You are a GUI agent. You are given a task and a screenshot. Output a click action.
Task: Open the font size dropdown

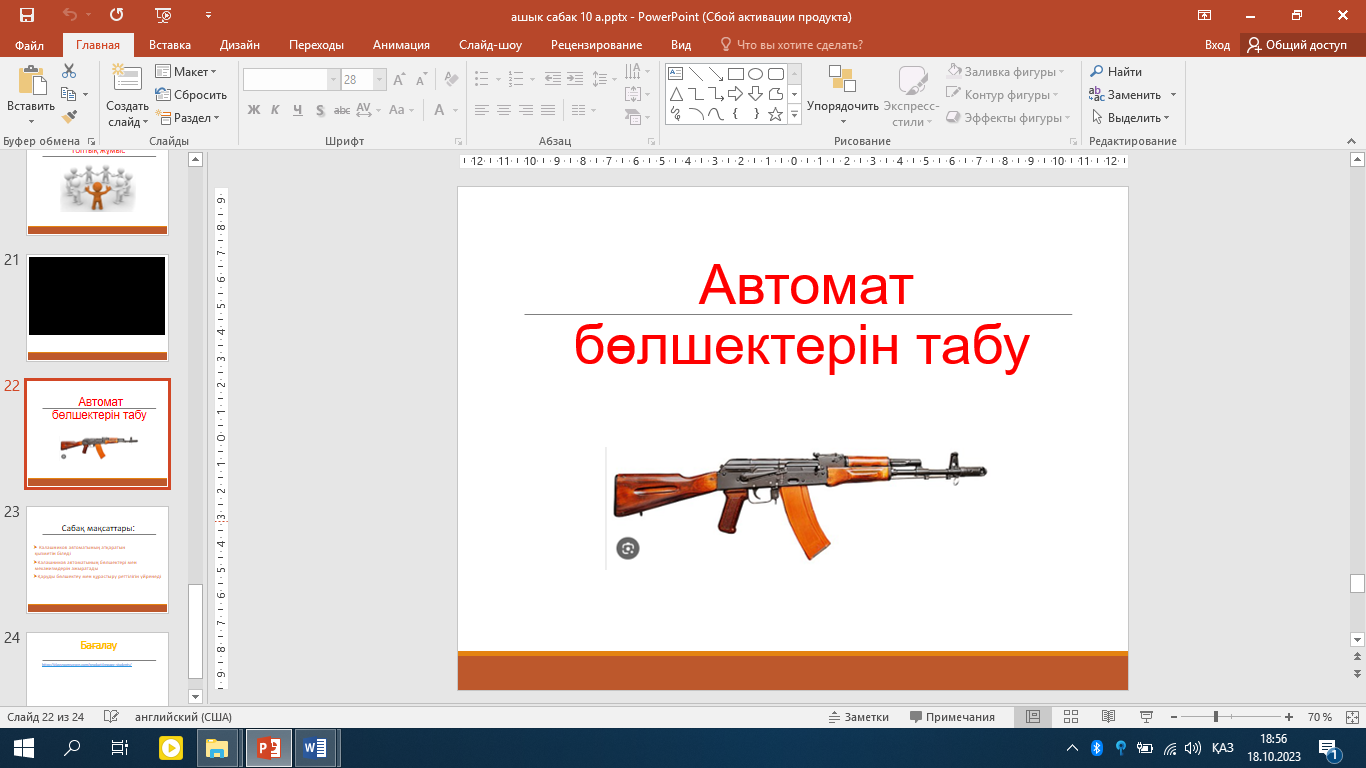380,80
